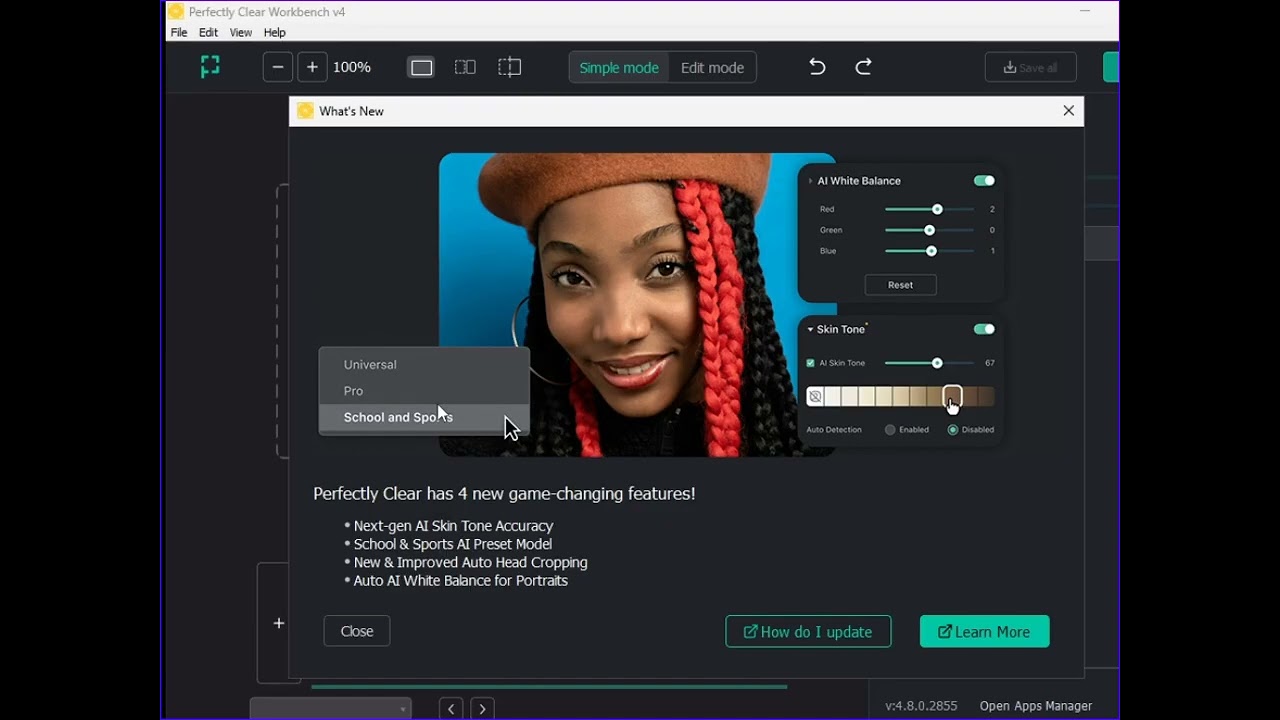Viewport: 1280px width, 720px height.
Task: Click the app icon in the title bar
Action: click(x=176, y=12)
